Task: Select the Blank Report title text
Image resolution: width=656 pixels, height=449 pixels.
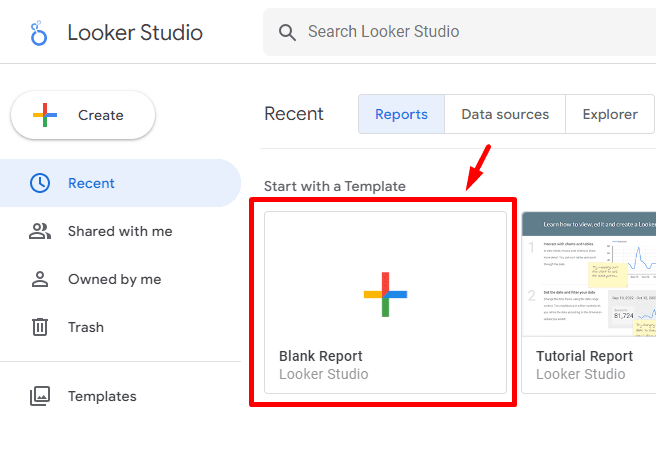Action: click(x=320, y=356)
